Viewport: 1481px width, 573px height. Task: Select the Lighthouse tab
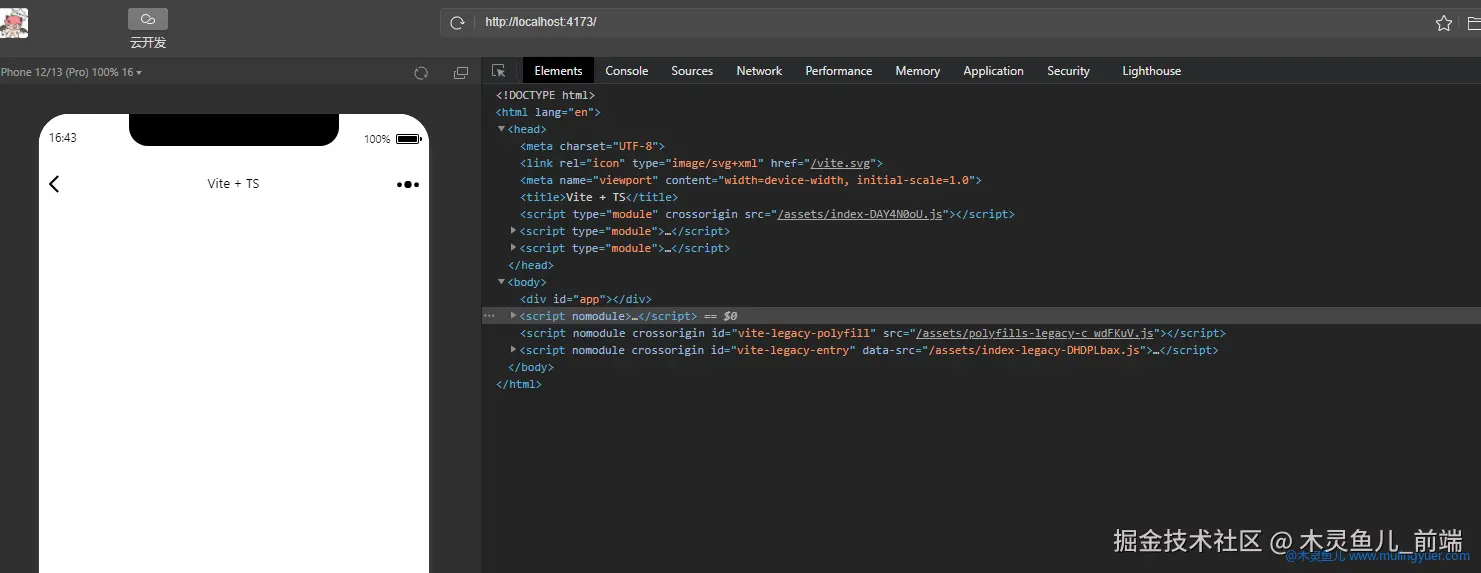click(1151, 71)
